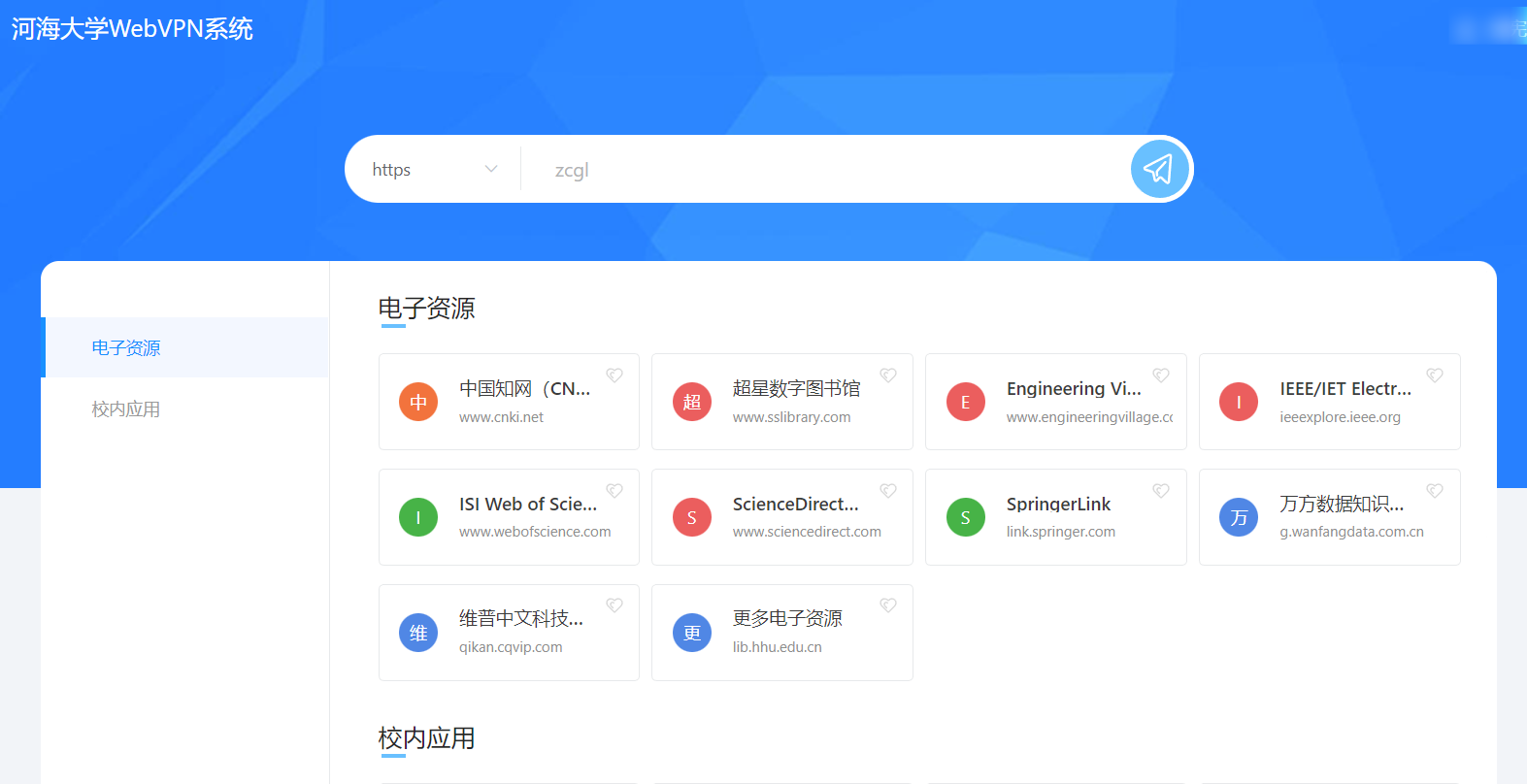Open the ScienceDirect resource title
Viewport: 1527px width, 784px height.
(795, 505)
